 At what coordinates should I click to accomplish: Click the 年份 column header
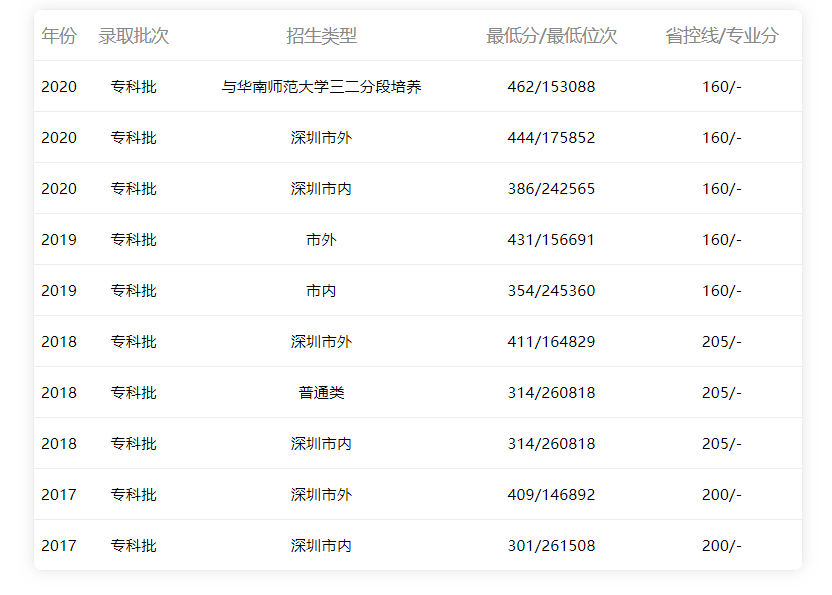coord(58,36)
